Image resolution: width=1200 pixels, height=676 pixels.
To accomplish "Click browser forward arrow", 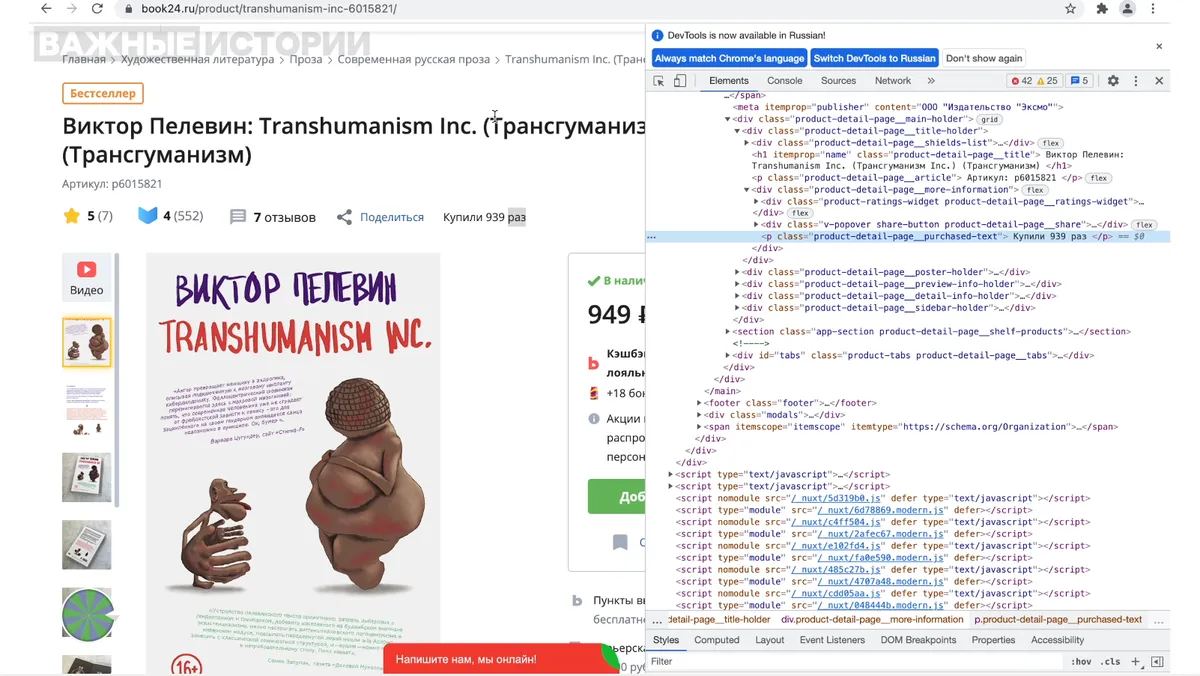I will 72,9.
